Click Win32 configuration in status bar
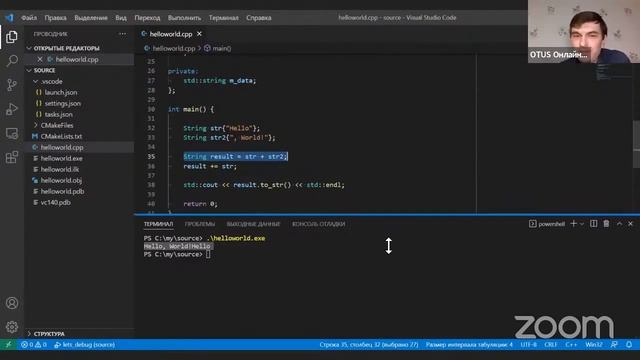Screen dimensions: 640x360 [x=594, y=344]
